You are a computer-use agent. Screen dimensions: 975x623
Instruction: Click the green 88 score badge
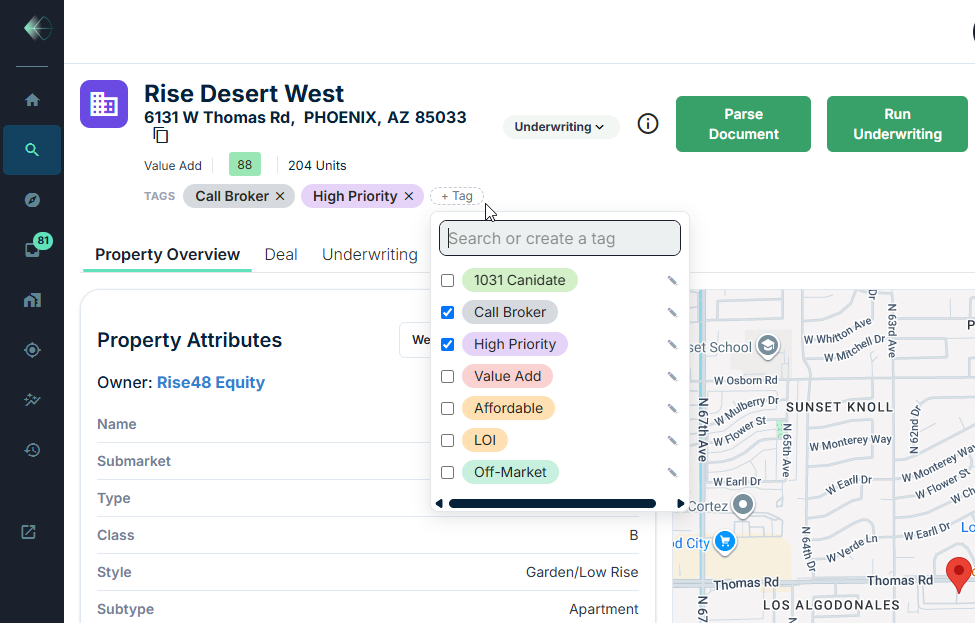pyautogui.click(x=245, y=165)
